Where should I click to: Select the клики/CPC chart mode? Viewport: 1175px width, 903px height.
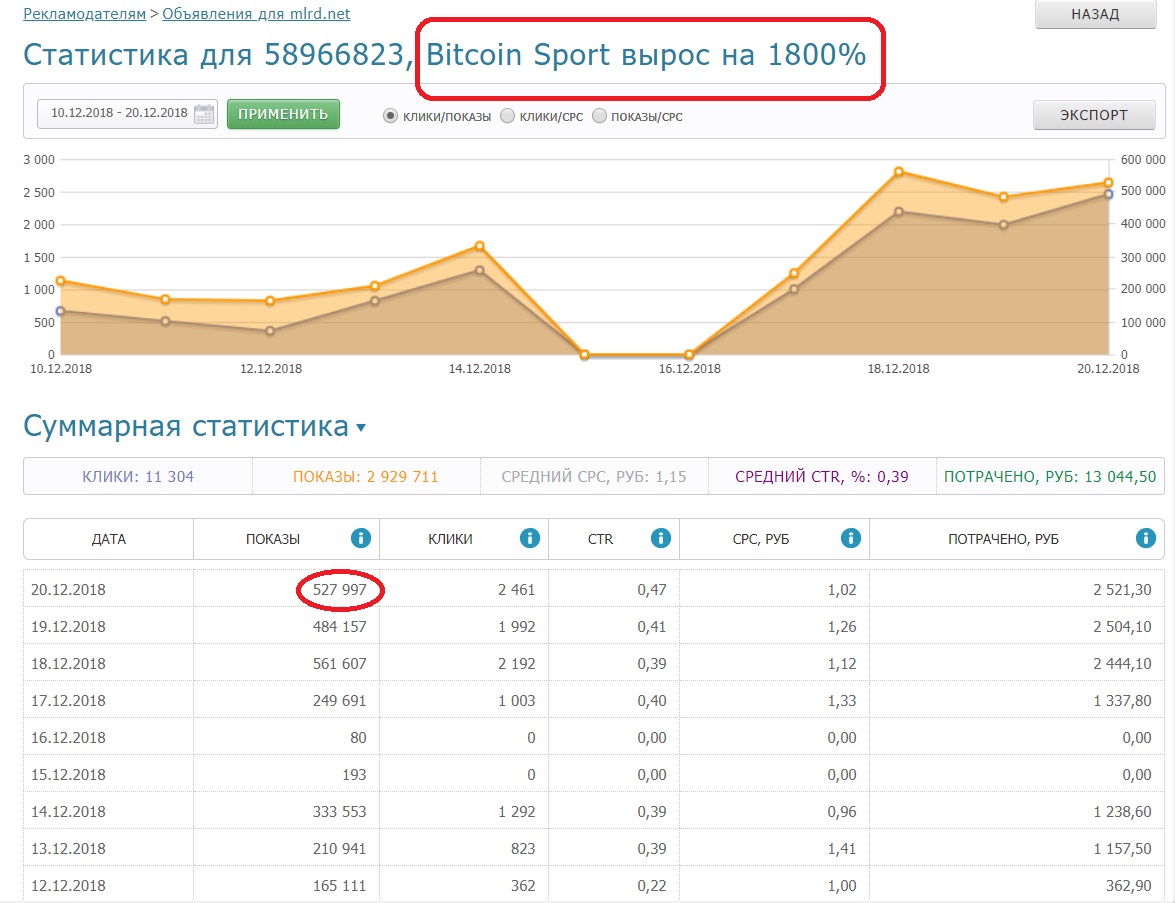point(507,116)
